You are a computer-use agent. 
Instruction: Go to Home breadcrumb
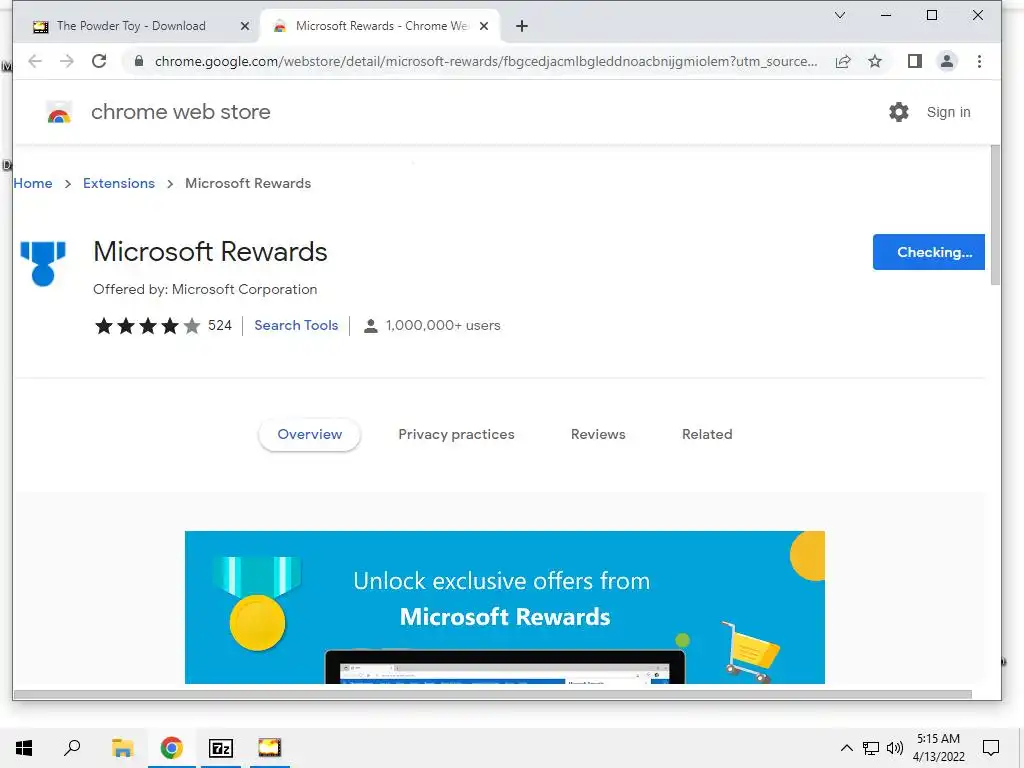click(x=33, y=184)
